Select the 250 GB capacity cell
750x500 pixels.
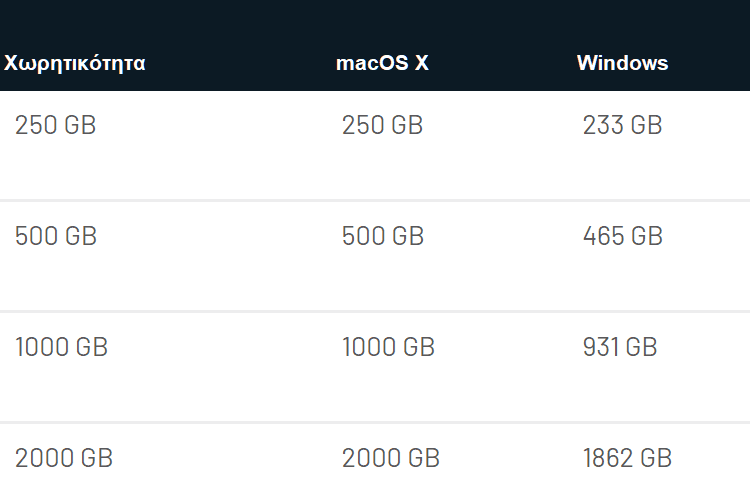[55, 125]
